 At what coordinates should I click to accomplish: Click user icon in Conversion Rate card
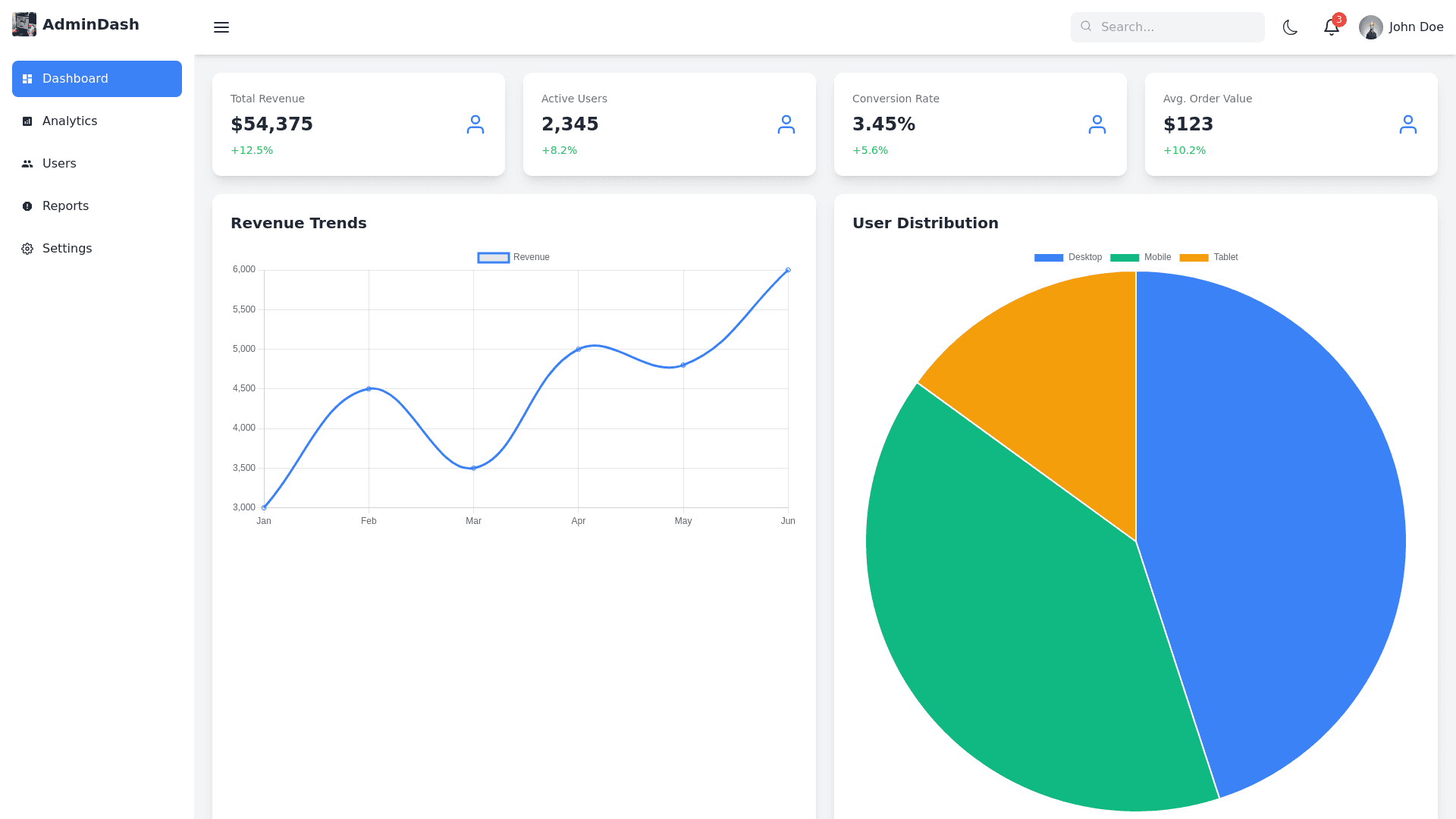click(x=1097, y=124)
